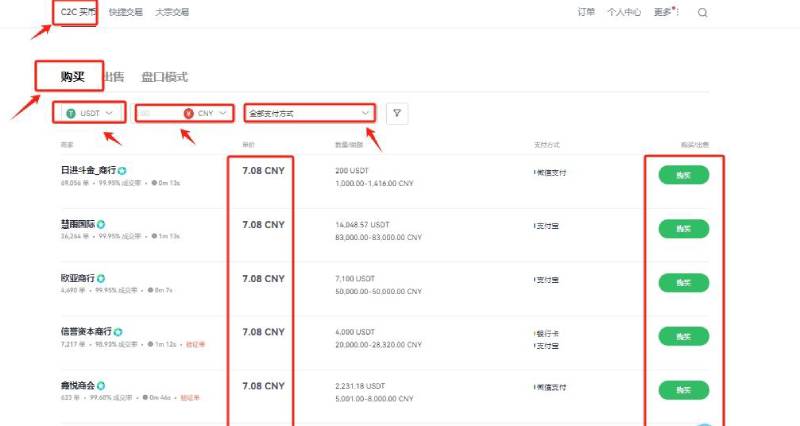800x426 pixels.
Task: Open the filter funnel icon
Action: 397,113
